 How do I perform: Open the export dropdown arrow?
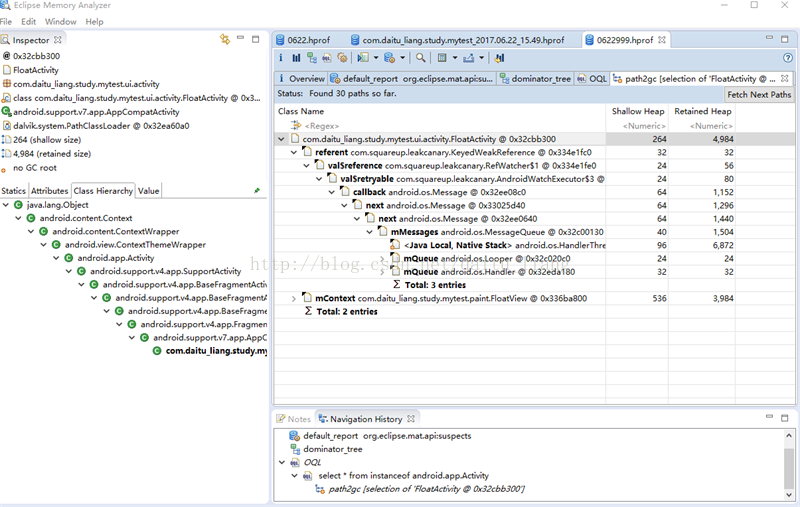481,58
